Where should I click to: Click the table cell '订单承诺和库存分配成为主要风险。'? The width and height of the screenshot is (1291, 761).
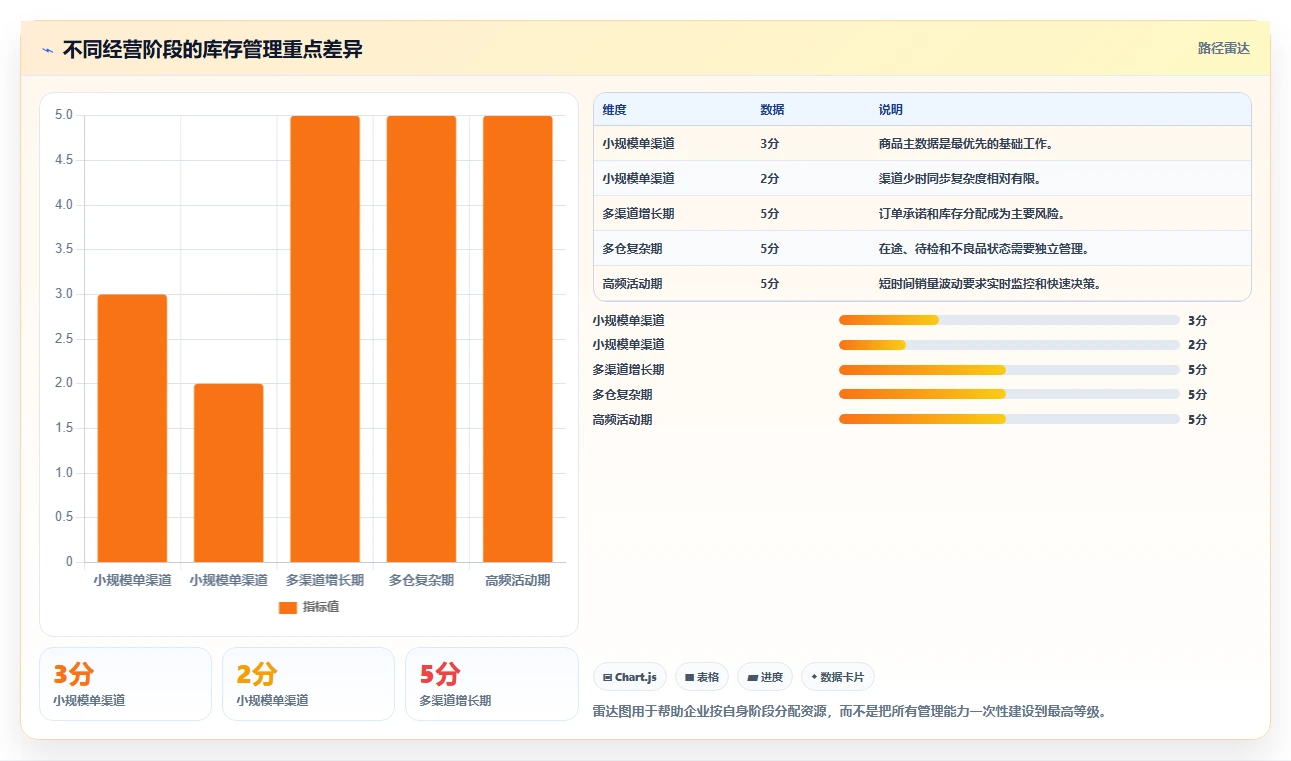pyautogui.click(x=972, y=214)
